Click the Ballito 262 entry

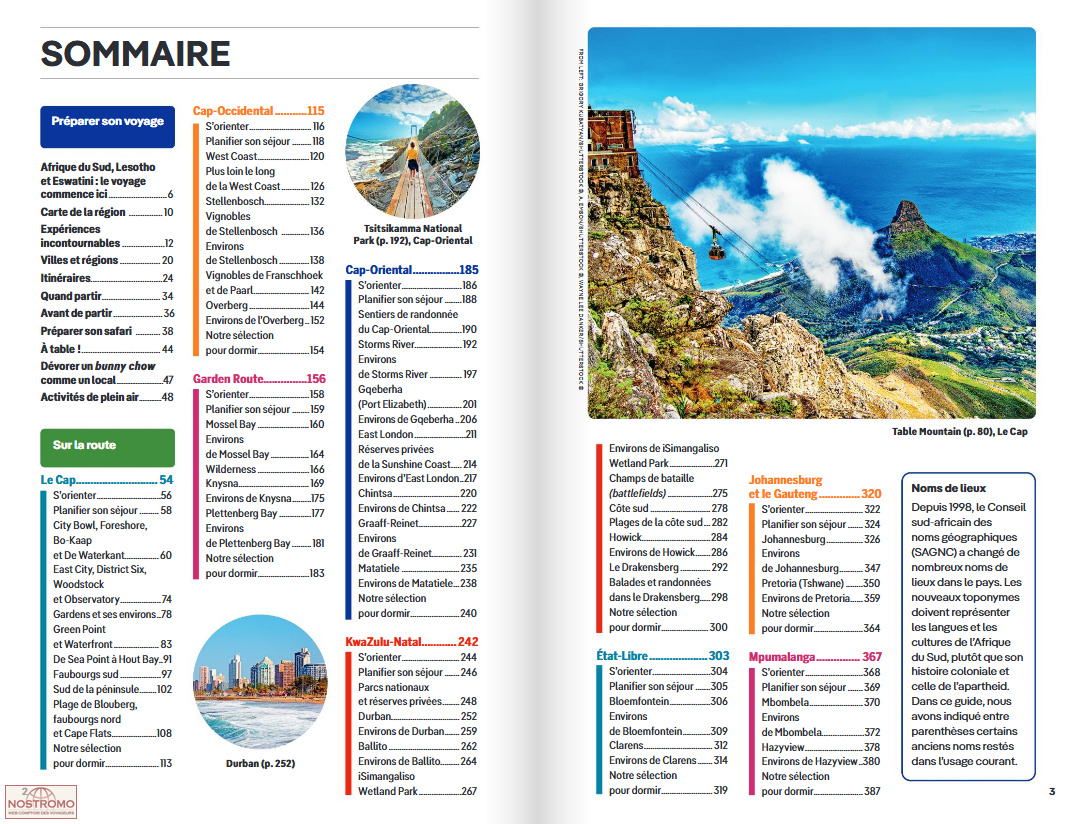(x=417, y=747)
